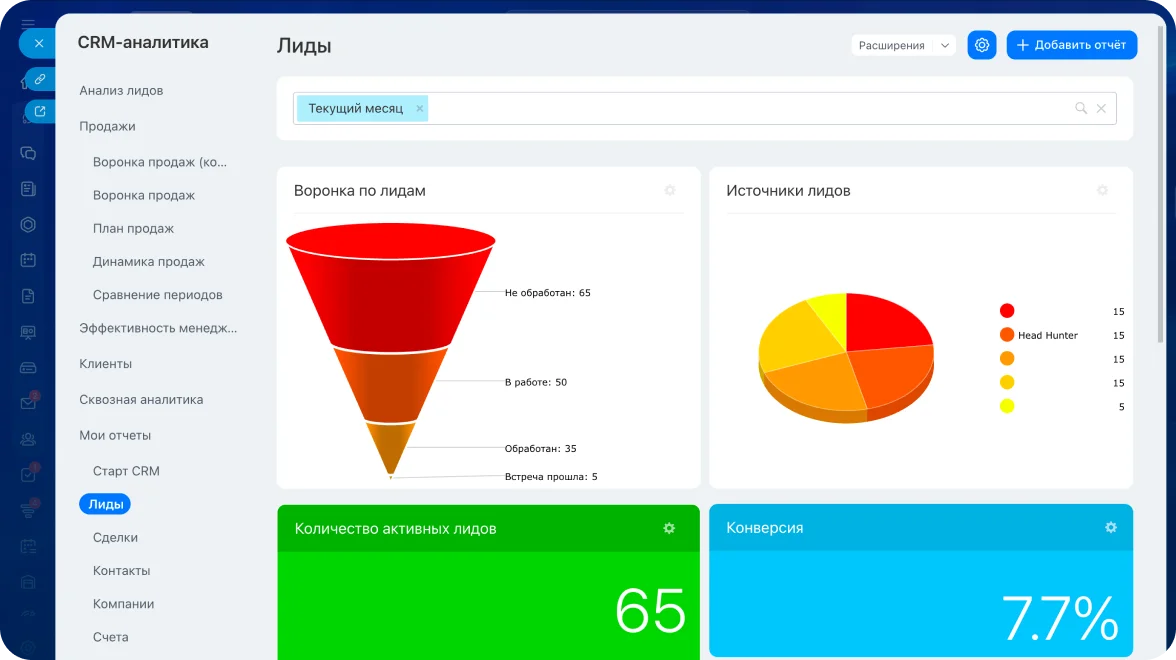Image resolution: width=1176 pixels, height=660 pixels.
Task: Click the copy link icon on the panel edge
Action: point(40,78)
